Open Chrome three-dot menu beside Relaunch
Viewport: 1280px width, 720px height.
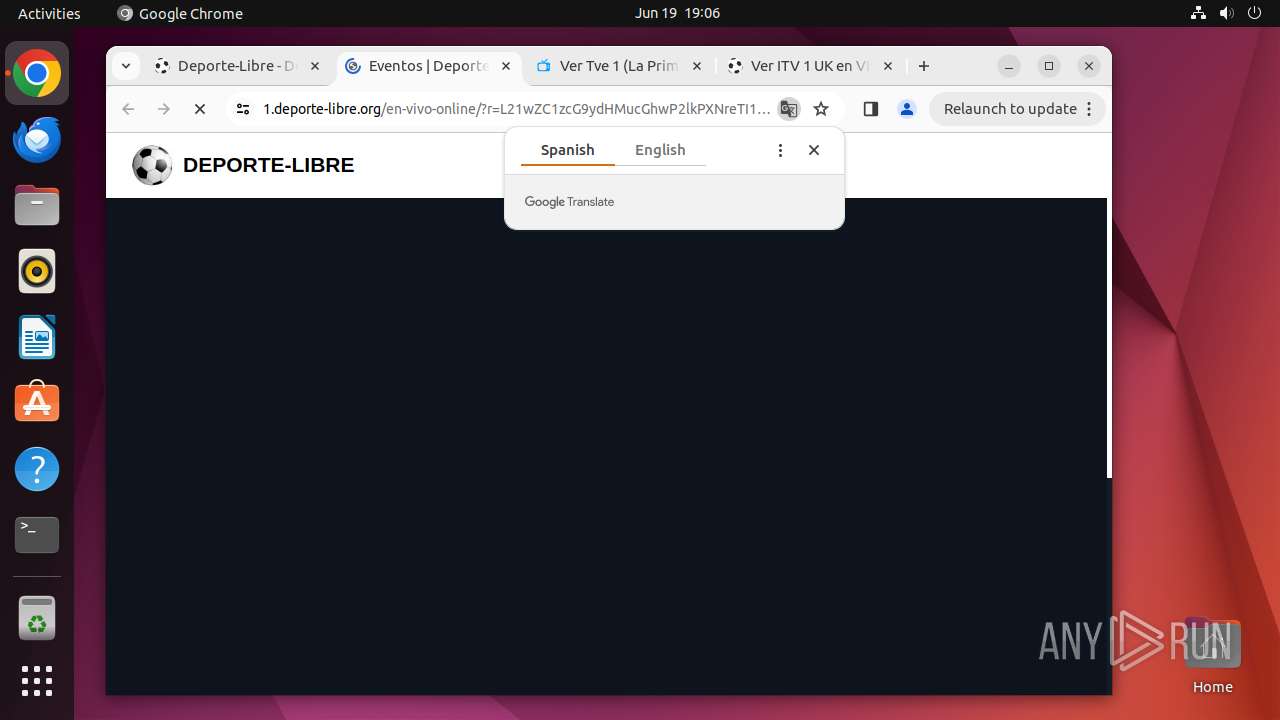[x=1089, y=109]
